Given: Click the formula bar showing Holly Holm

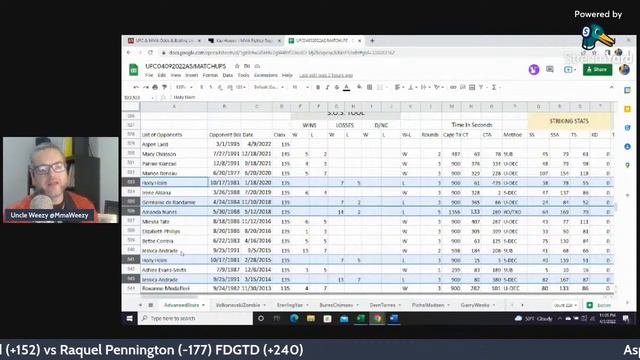Looking at the screenshot, I should (392, 98).
